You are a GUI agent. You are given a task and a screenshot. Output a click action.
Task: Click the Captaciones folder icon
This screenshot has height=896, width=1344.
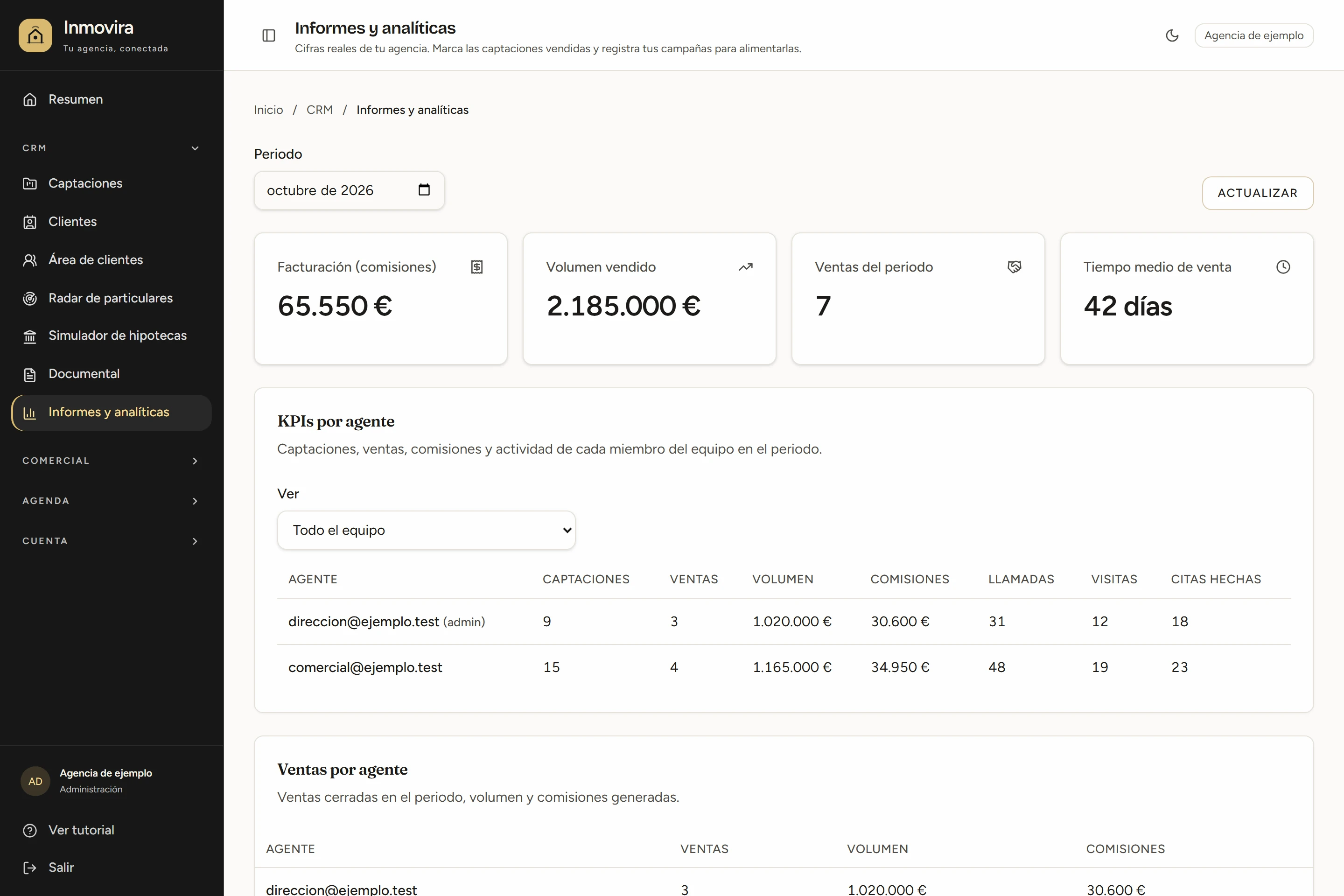(30, 183)
